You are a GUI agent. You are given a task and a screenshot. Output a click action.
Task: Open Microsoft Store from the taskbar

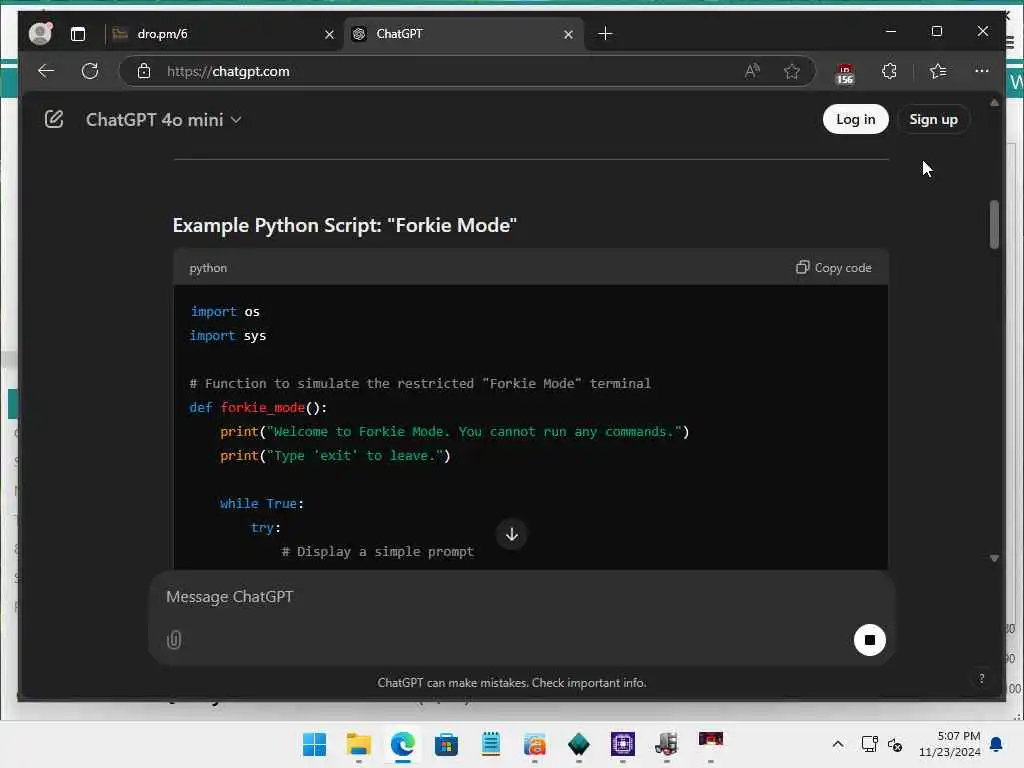[446, 744]
